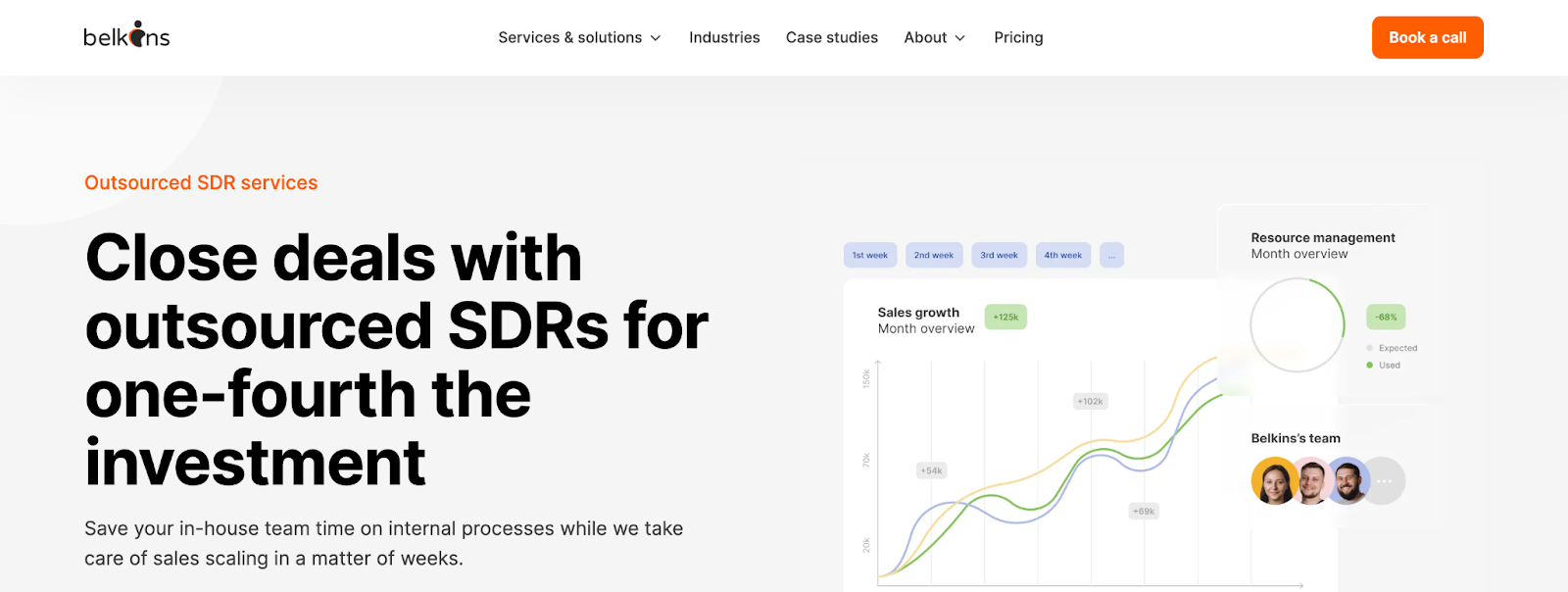
Task: Click the Book a call button
Action: (1427, 37)
